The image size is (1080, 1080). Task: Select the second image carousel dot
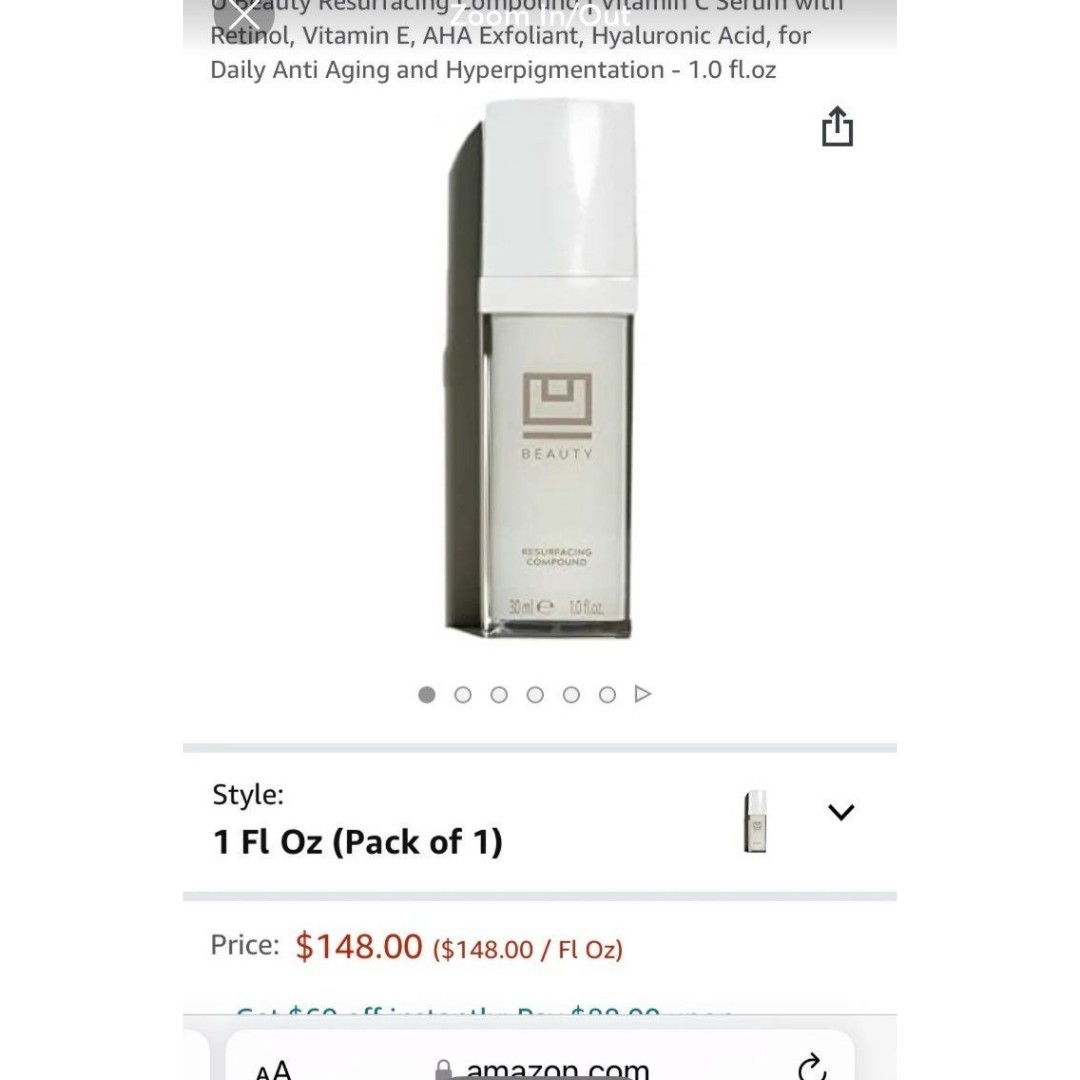tap(463, 694)
